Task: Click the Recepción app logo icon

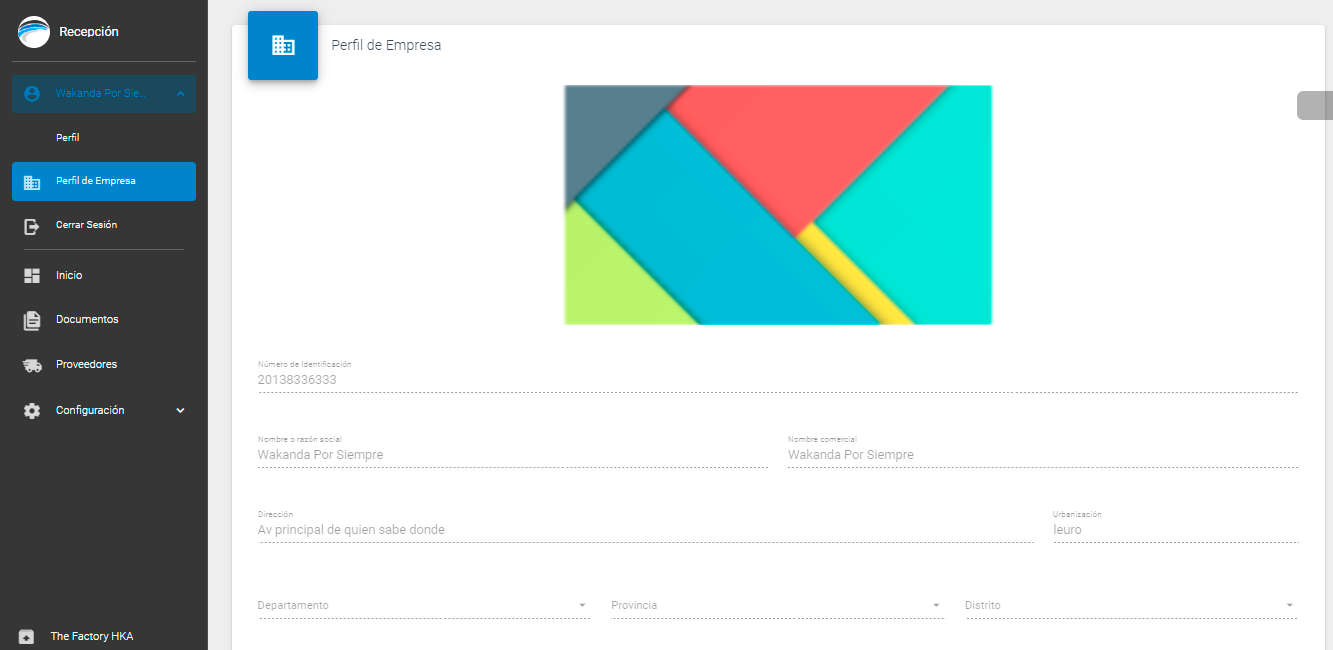Action: coord(33,32)
